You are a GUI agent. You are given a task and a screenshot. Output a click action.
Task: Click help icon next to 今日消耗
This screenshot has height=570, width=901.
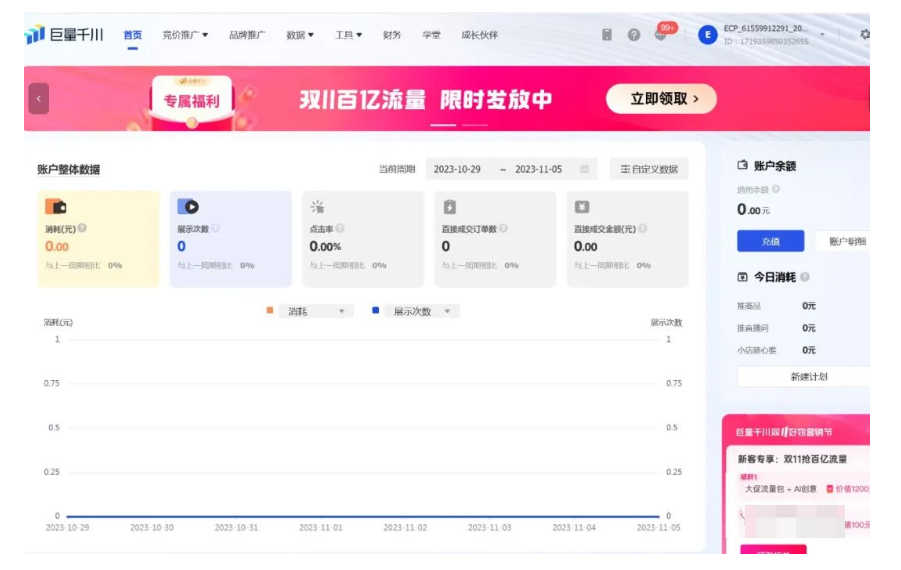pos(805,277)
